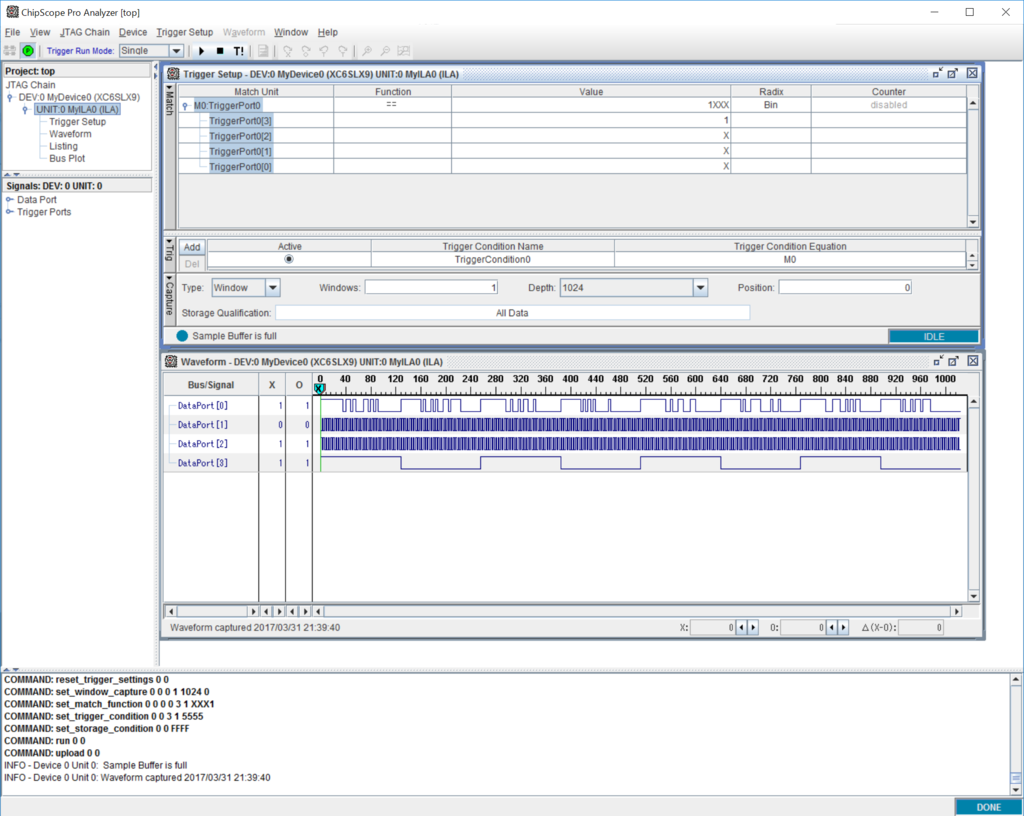The width and height of the screenshot is (1024, 816).
Task: Click the X cursor marker at sample 0
Action: [x=319, y=388]
